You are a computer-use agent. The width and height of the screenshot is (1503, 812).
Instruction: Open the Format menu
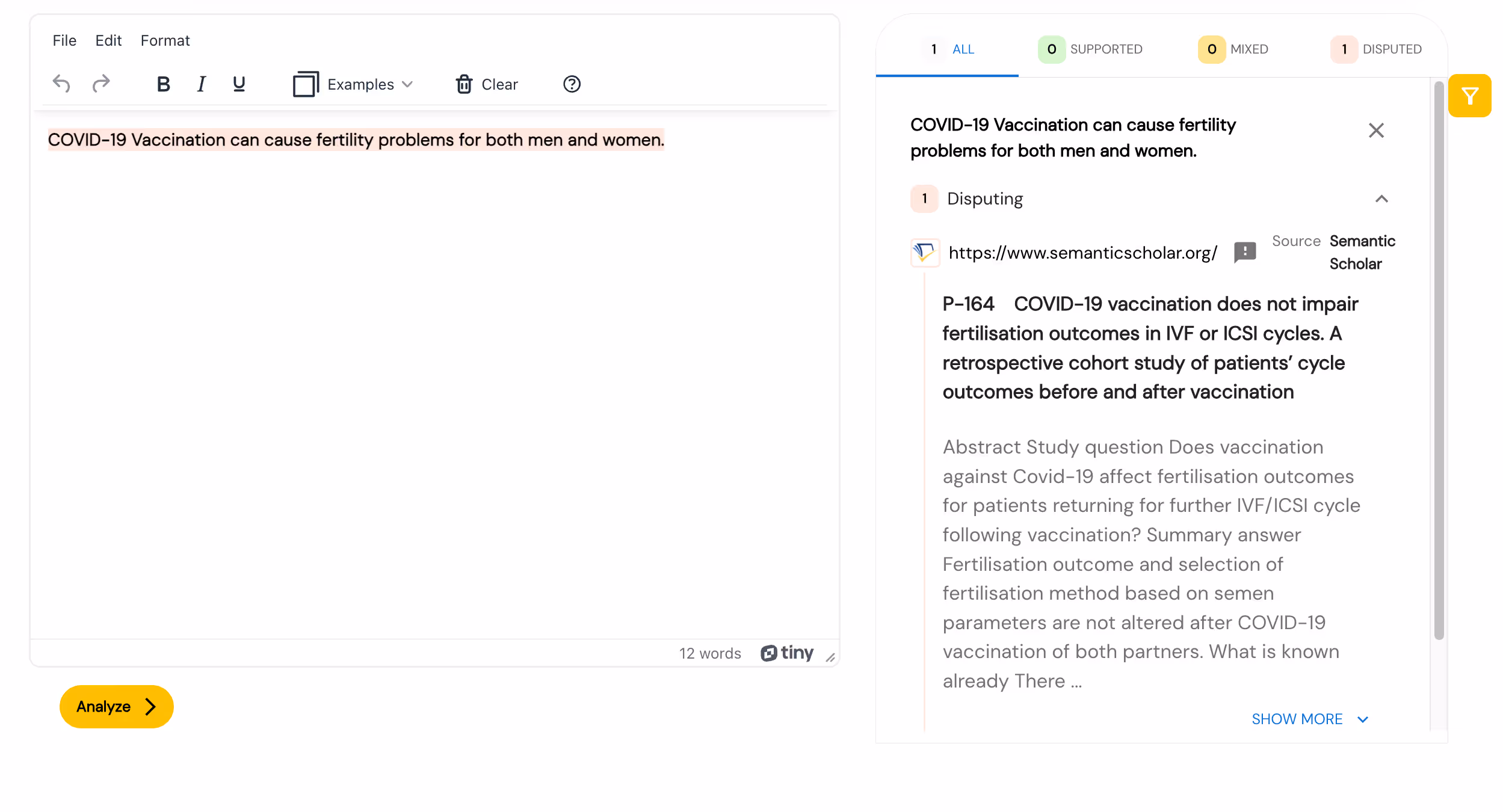point(165,40)
